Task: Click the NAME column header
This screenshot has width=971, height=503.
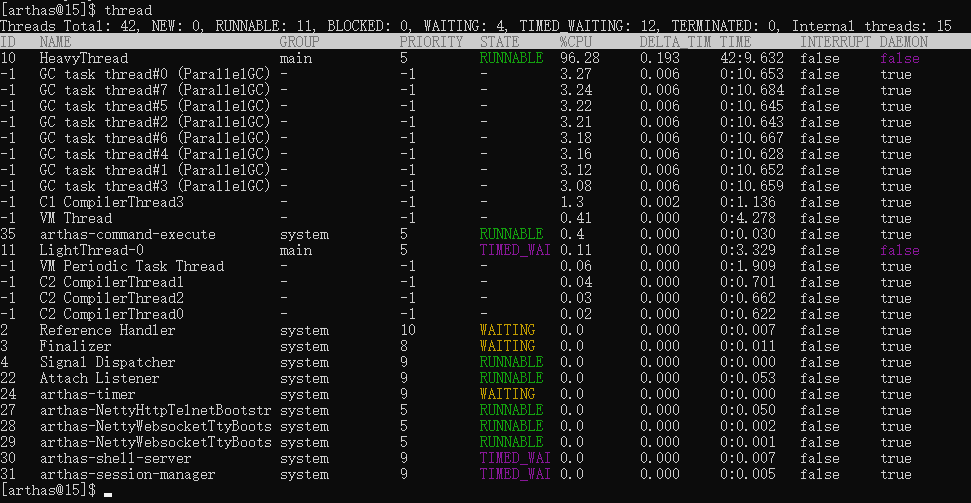Action: (55, 42)
